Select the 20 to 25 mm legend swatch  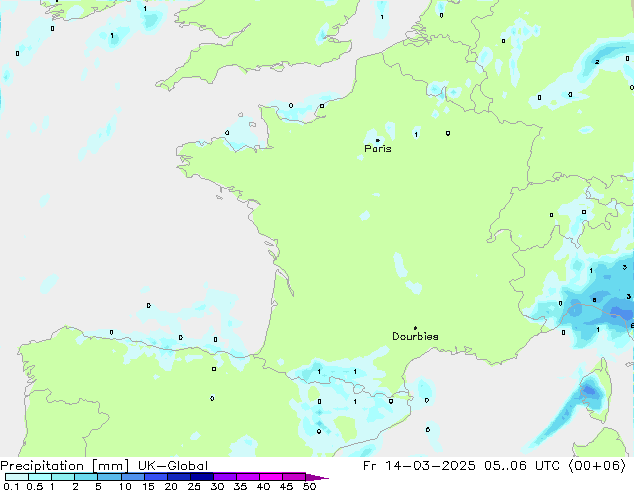[x=178, y=477]
